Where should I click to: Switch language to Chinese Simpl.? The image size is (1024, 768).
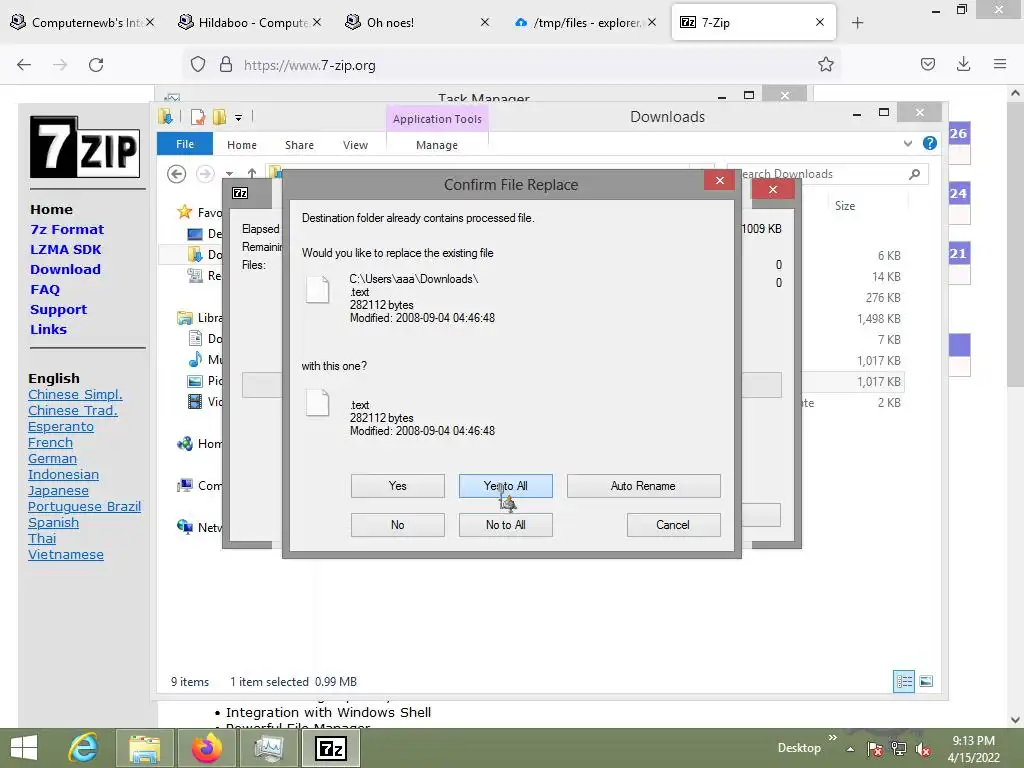click(75, 394)
